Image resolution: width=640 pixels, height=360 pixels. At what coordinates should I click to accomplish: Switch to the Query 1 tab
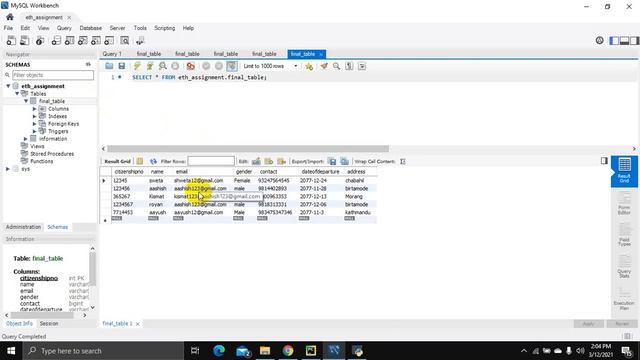click(112, 54)
